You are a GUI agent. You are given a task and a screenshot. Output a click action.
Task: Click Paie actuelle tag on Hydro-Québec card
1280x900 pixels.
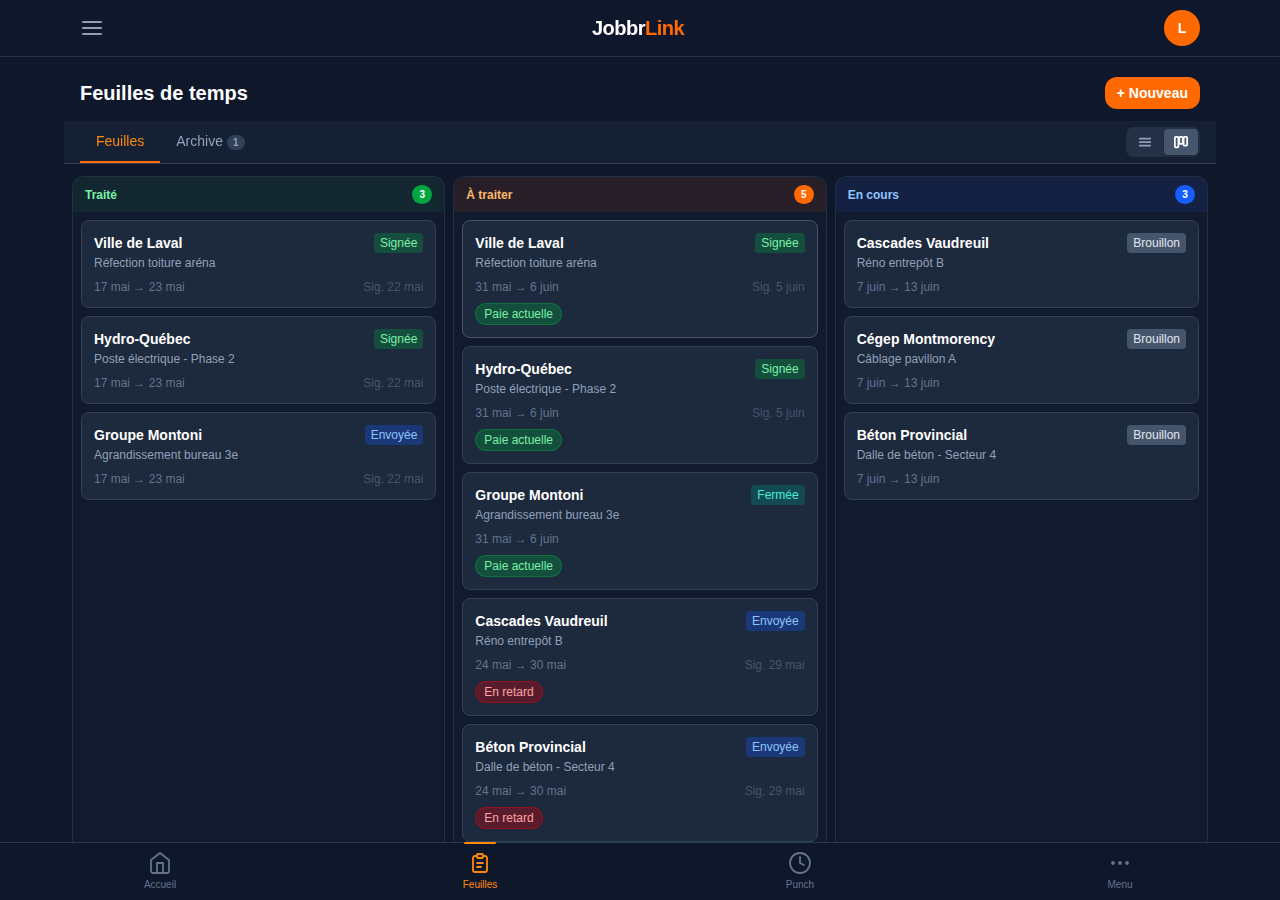[518, 440]
